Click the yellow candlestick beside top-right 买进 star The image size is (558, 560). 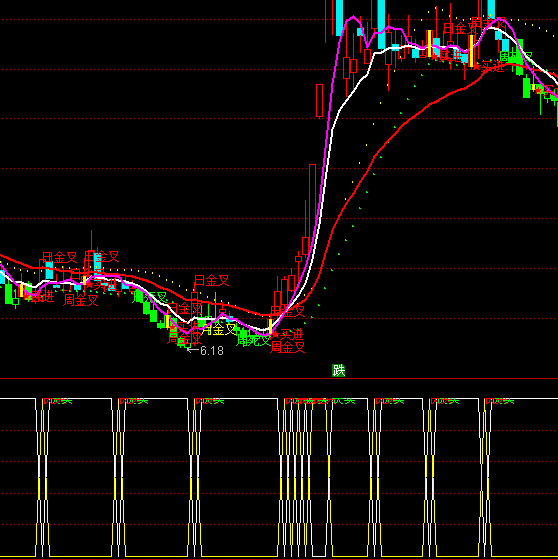tap(471, 51)
